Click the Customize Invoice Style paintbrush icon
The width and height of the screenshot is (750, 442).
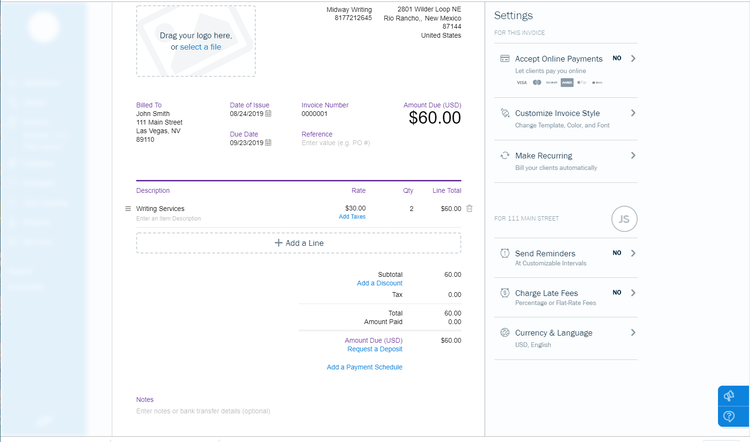(x=505, y=114)
